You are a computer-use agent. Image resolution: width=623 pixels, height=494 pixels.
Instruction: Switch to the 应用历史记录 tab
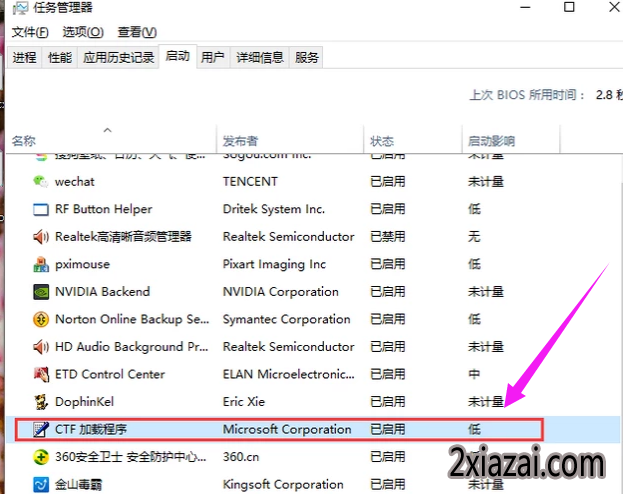[118, 58]
